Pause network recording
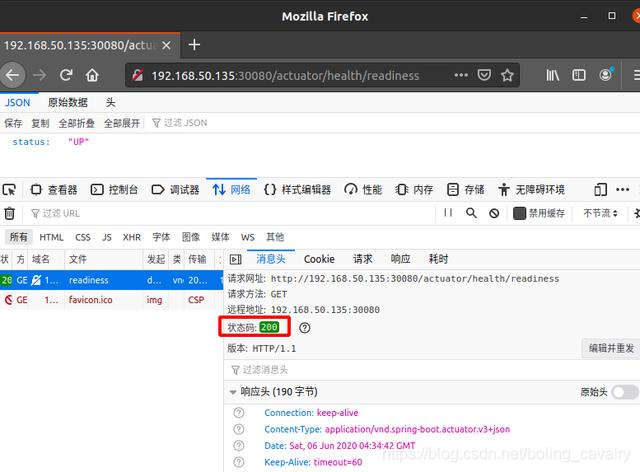640x472 pixels. (x=448, y=213)
